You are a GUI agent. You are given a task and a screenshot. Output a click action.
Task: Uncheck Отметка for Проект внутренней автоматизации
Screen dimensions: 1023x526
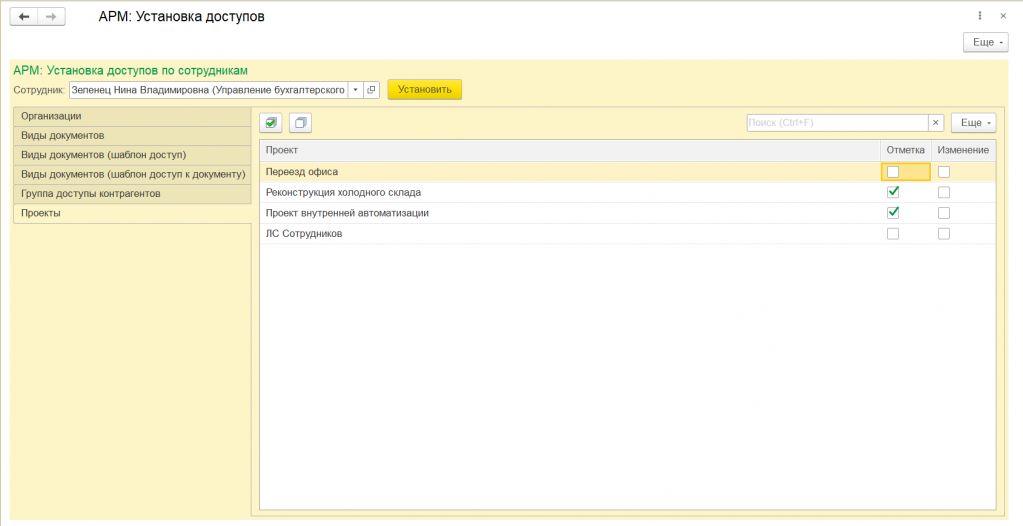click(x=893, y=213)
